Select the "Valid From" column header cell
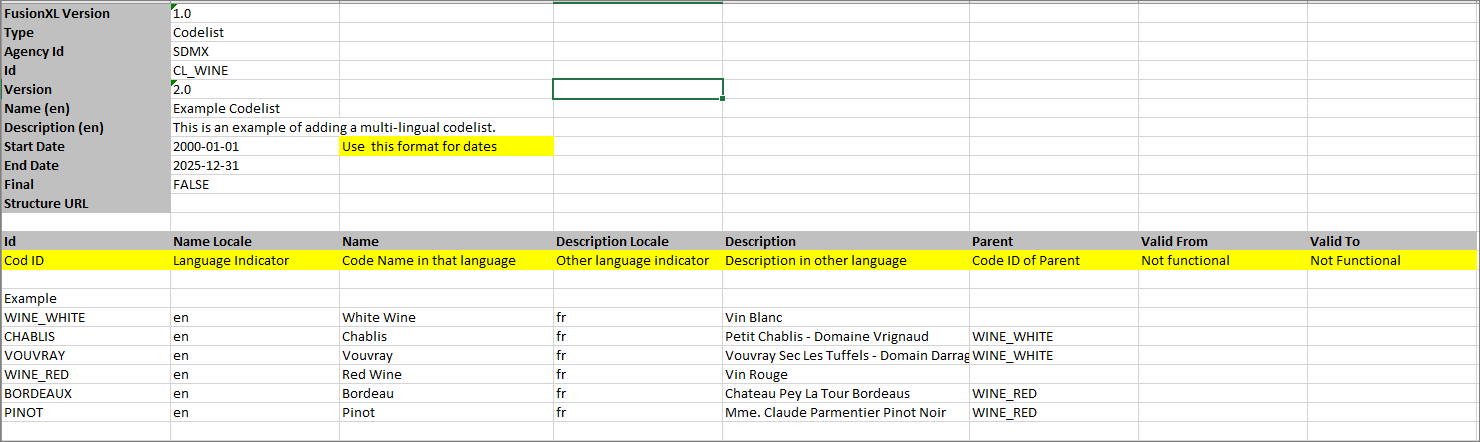 click(x=1221, y=242)
